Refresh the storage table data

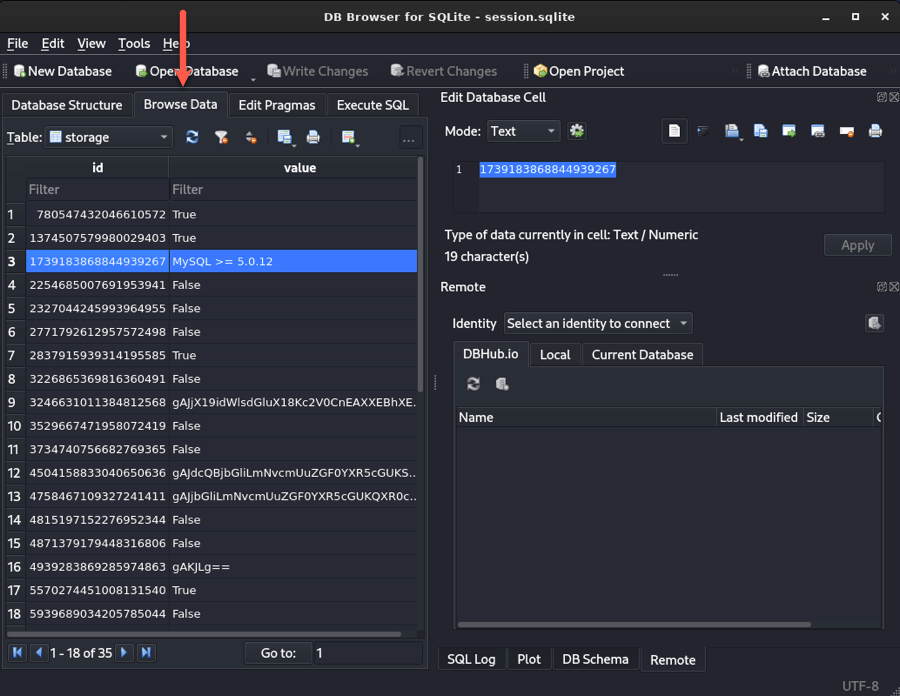click(192, 137)
